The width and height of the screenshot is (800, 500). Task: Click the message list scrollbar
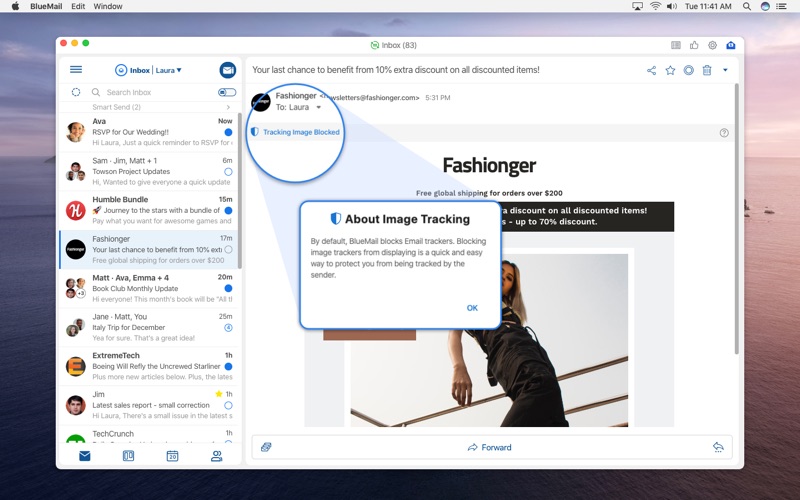pos(239,191)
